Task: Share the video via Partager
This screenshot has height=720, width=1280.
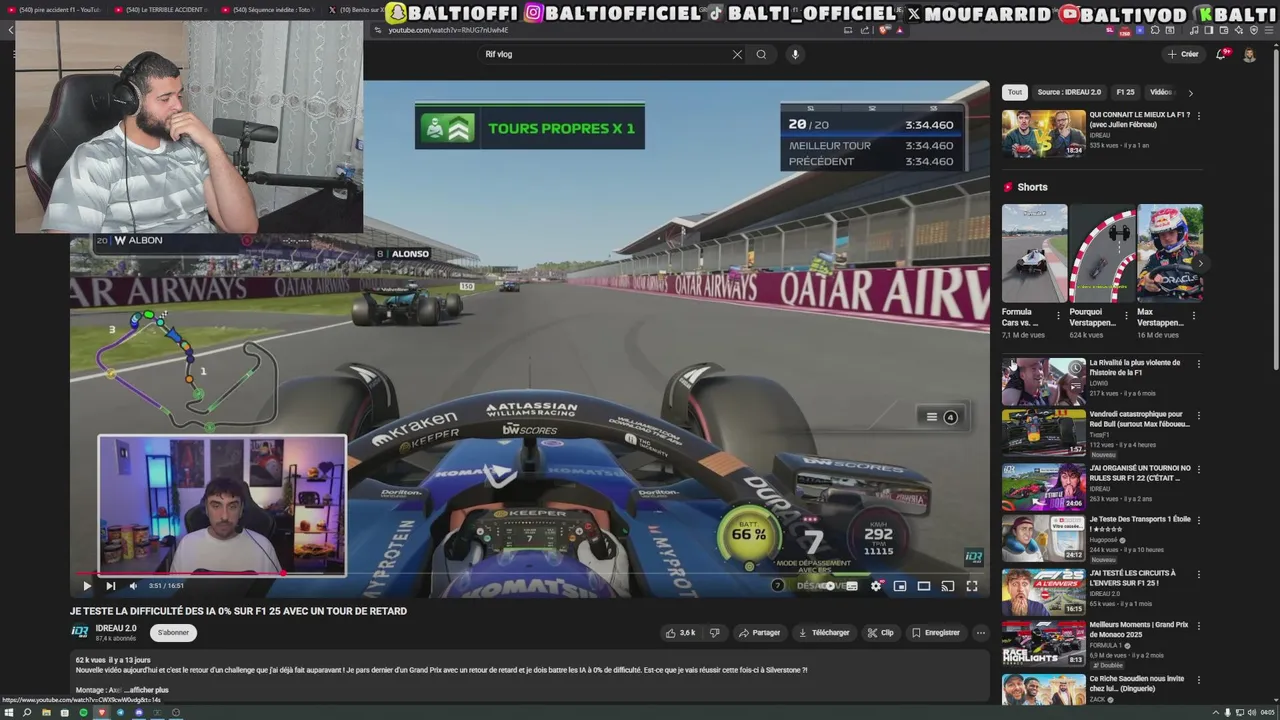Action: (x=759, y=632)
